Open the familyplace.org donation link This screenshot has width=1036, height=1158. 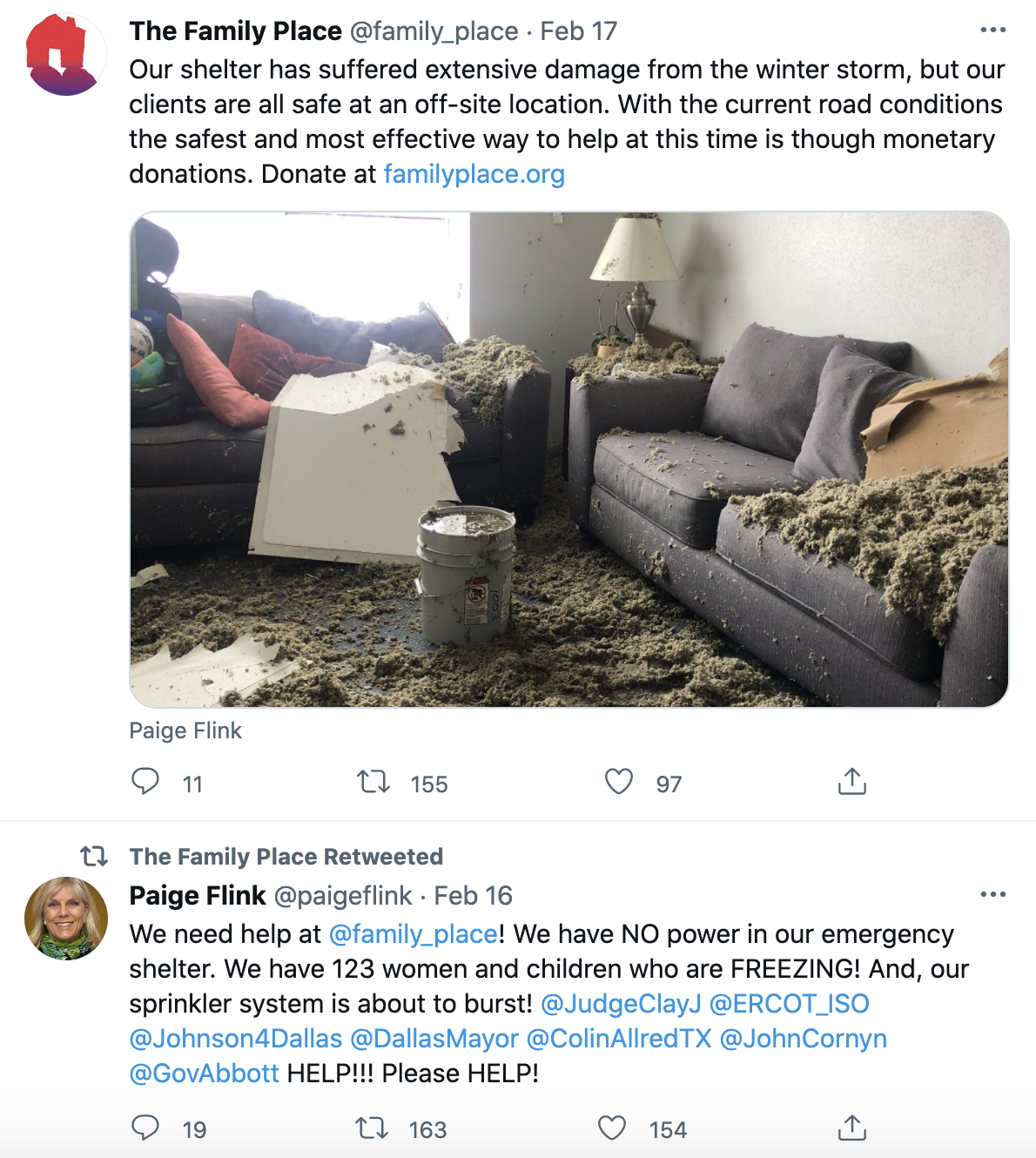pyautogui.click(x=474, y=174)
